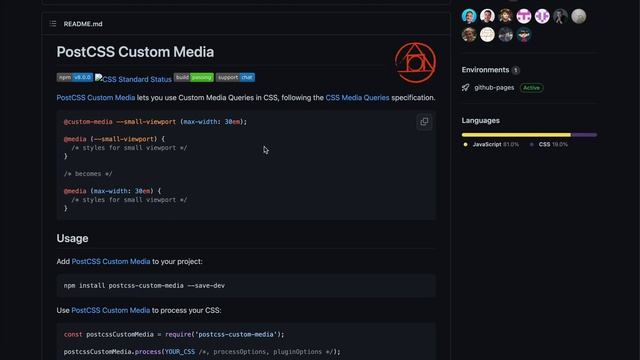640x360 pixels.
Task: Click the Environments count badge
Action: 516,70
